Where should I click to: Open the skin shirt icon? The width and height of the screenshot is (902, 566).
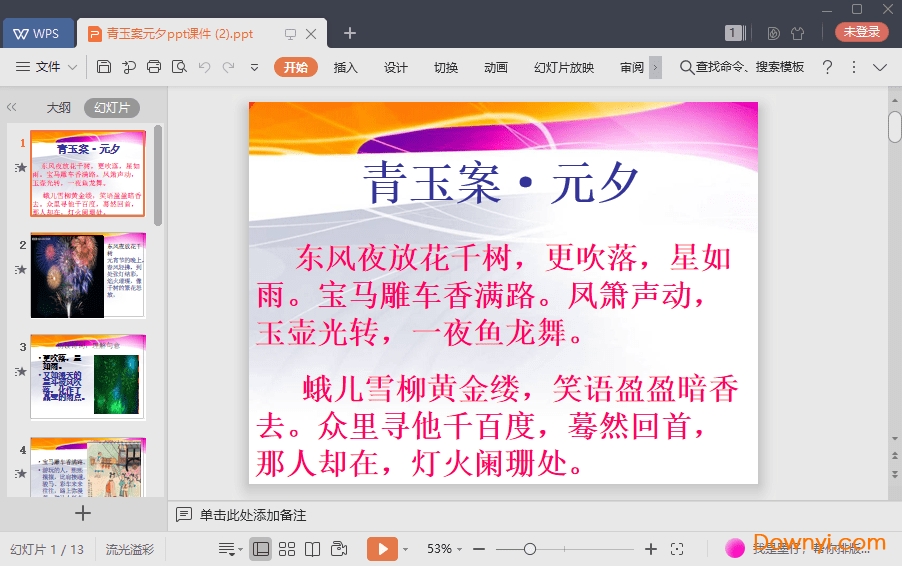[x=797, y=33]
